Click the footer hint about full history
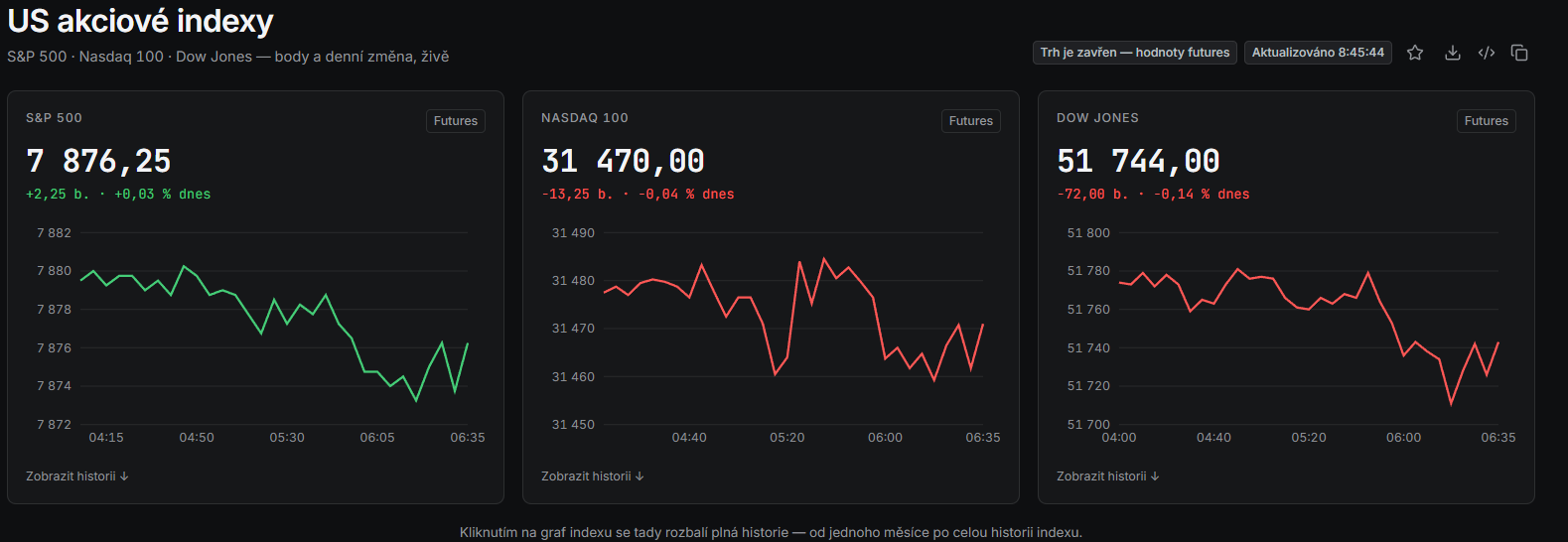The image size is (1568, 542). [771, 533]
